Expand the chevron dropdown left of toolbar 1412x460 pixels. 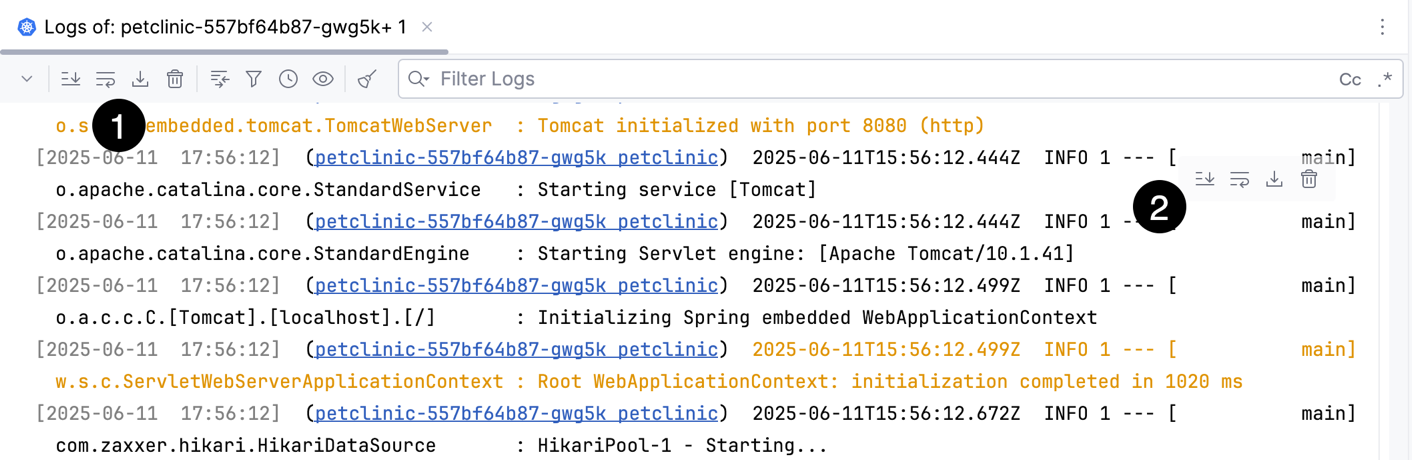[27, 79]
